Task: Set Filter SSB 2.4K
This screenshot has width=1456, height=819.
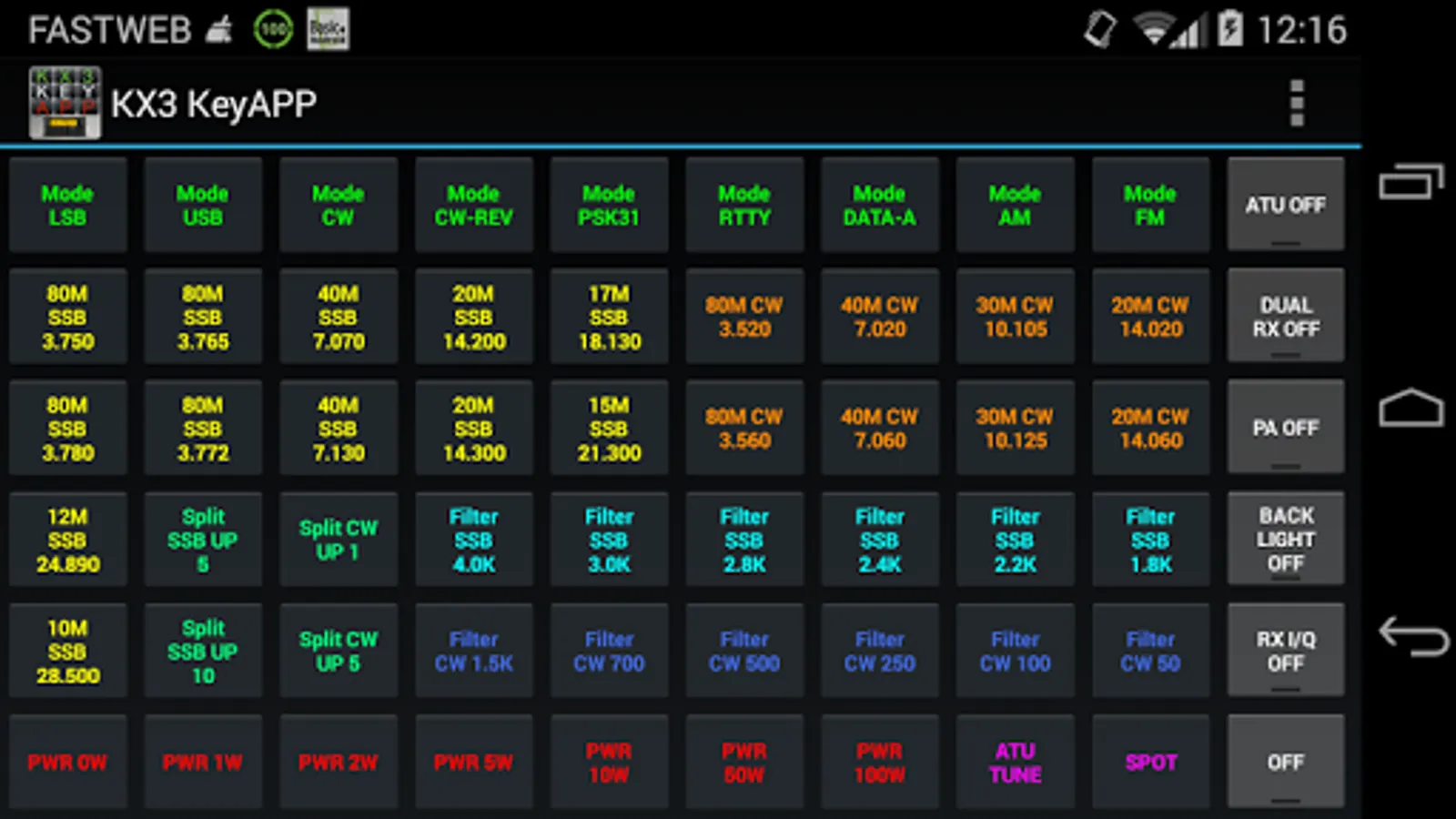Action: tap(880, 540)
